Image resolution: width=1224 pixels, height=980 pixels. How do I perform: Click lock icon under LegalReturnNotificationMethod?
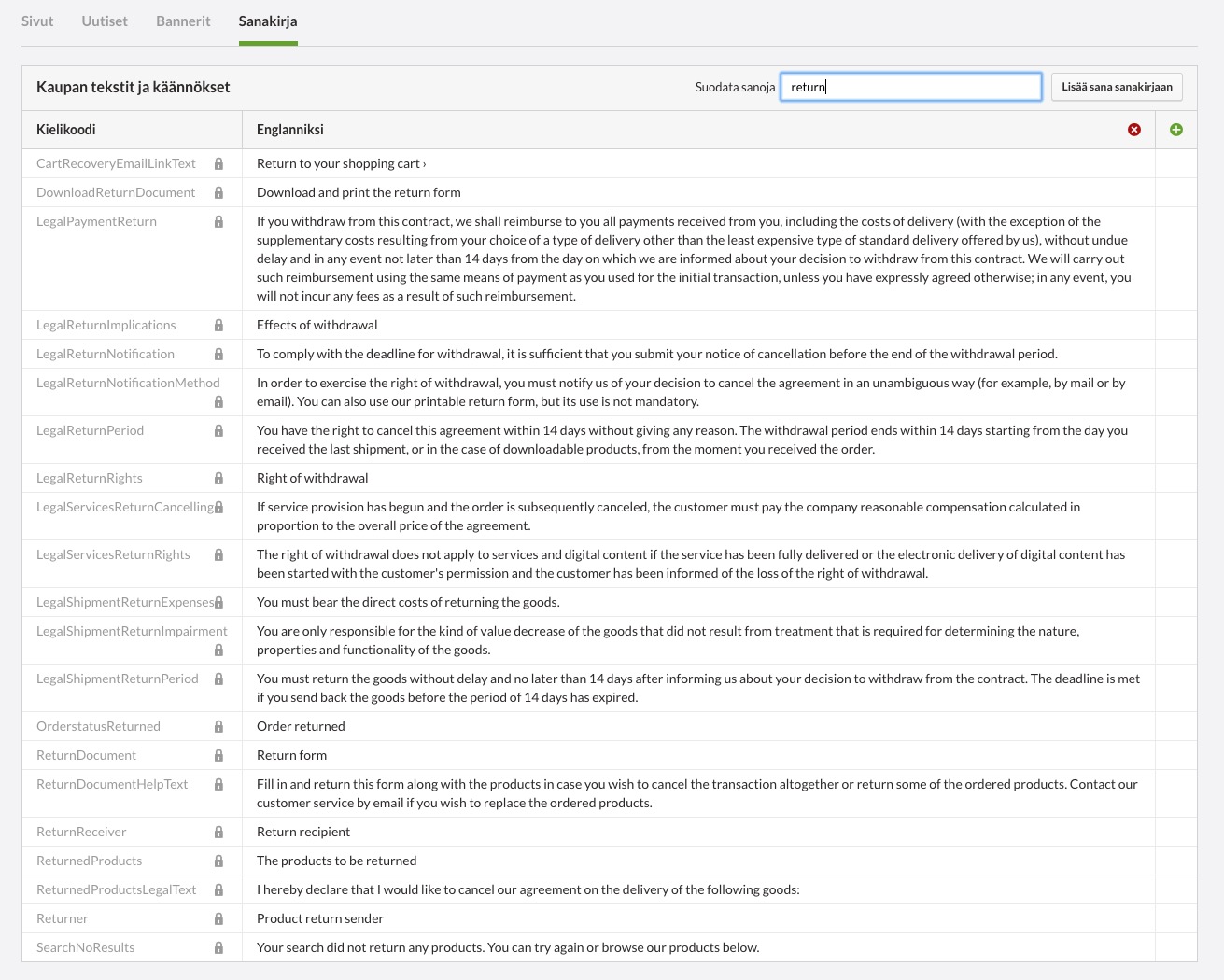click(x=218, y=401)
